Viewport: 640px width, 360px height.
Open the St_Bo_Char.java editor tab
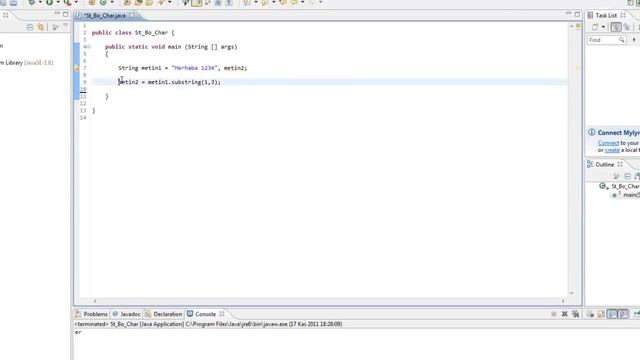pos(104,16)
